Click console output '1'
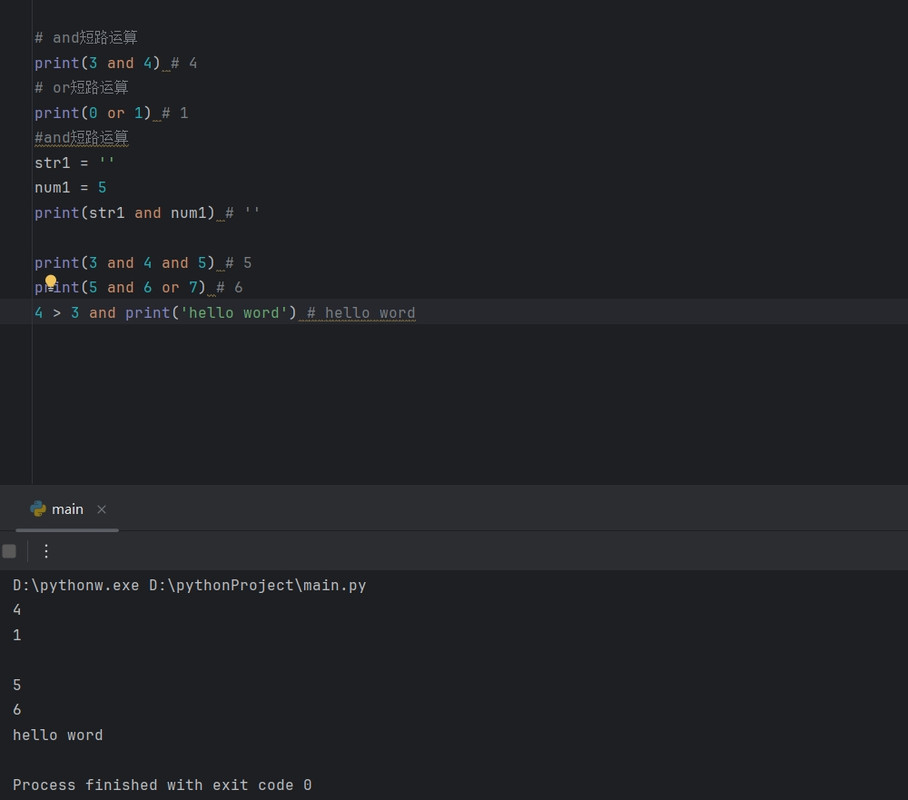Screen dimensions: 908x800 point(17,635)
